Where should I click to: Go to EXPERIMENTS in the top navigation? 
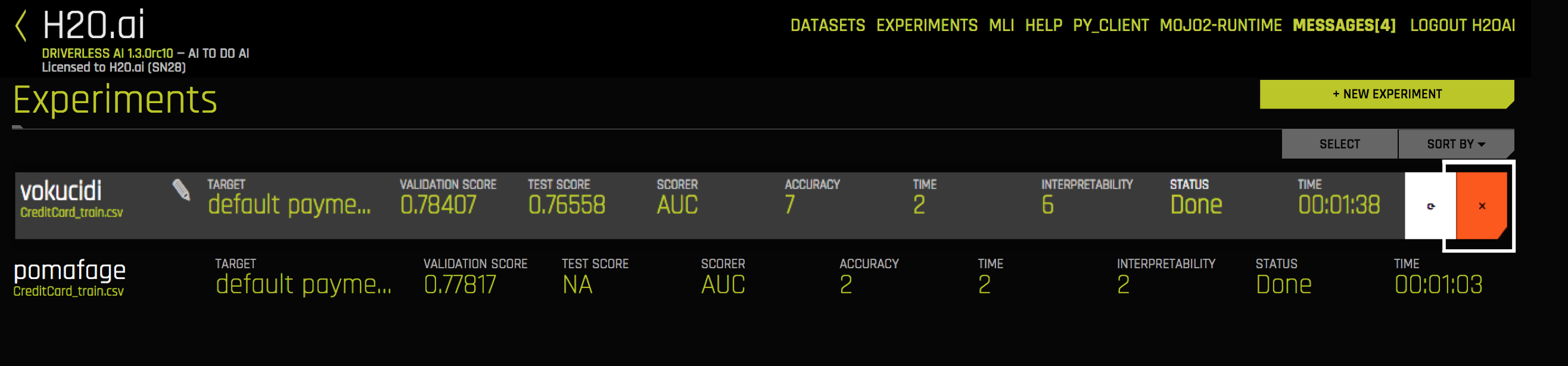(x=926, y=26)
